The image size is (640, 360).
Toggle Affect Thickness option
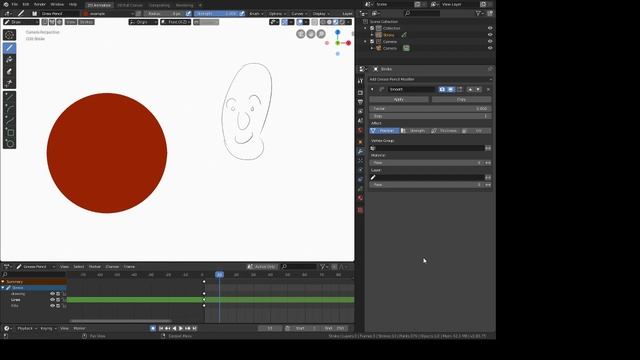tap(446, 131)
